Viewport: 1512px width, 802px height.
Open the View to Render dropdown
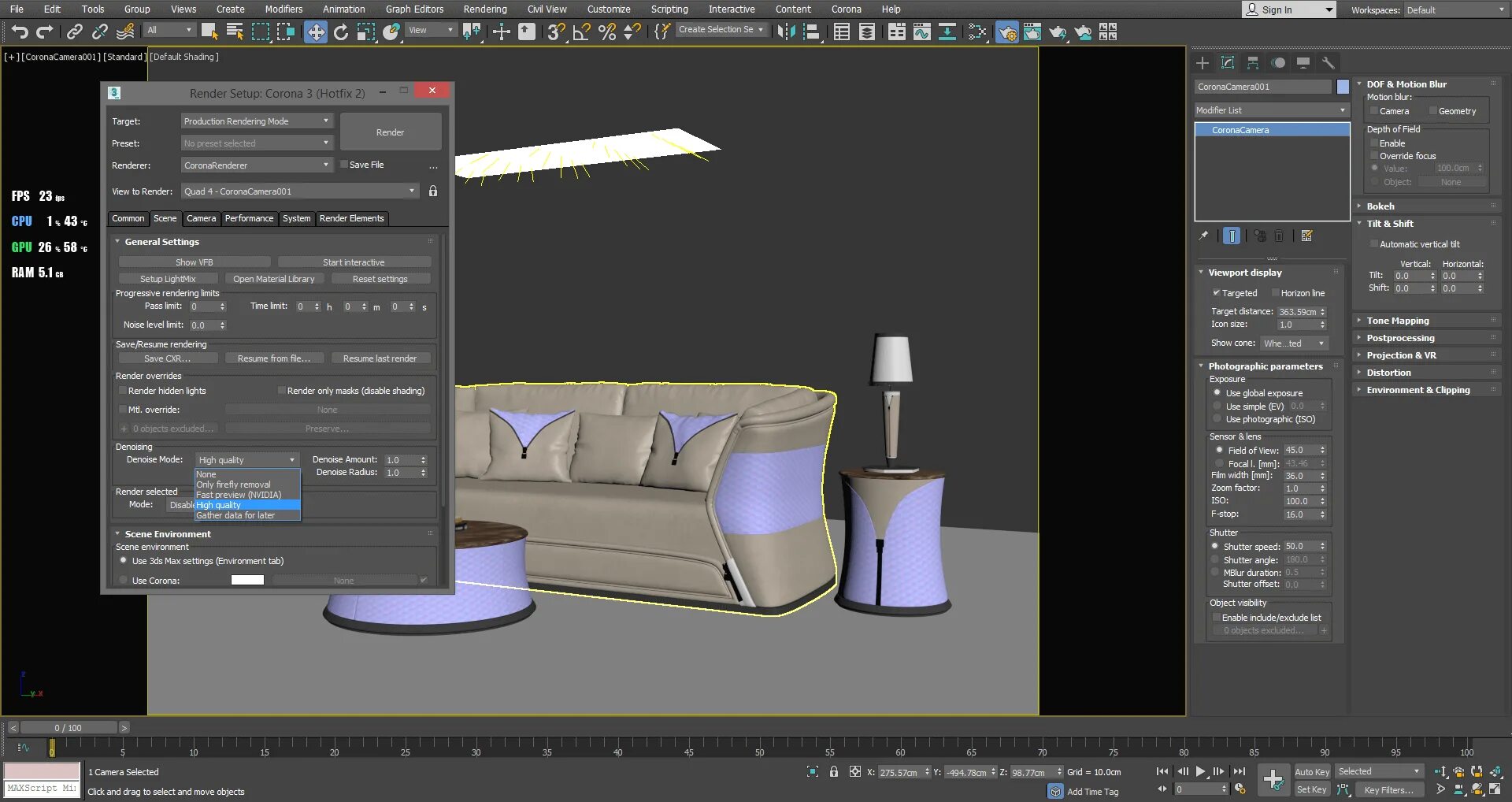(x=412, y=191)
